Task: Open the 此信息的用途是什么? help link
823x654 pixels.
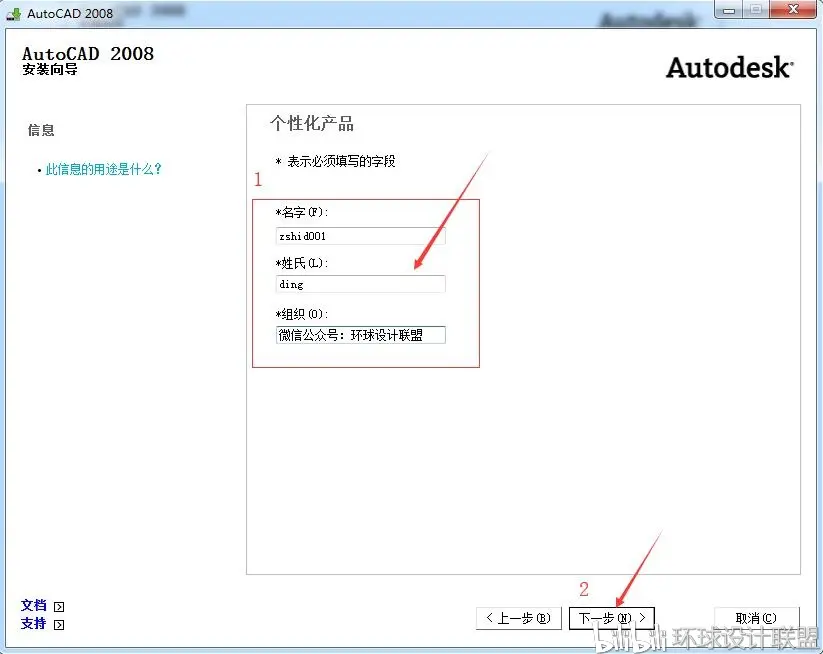Action: (103, 169)
